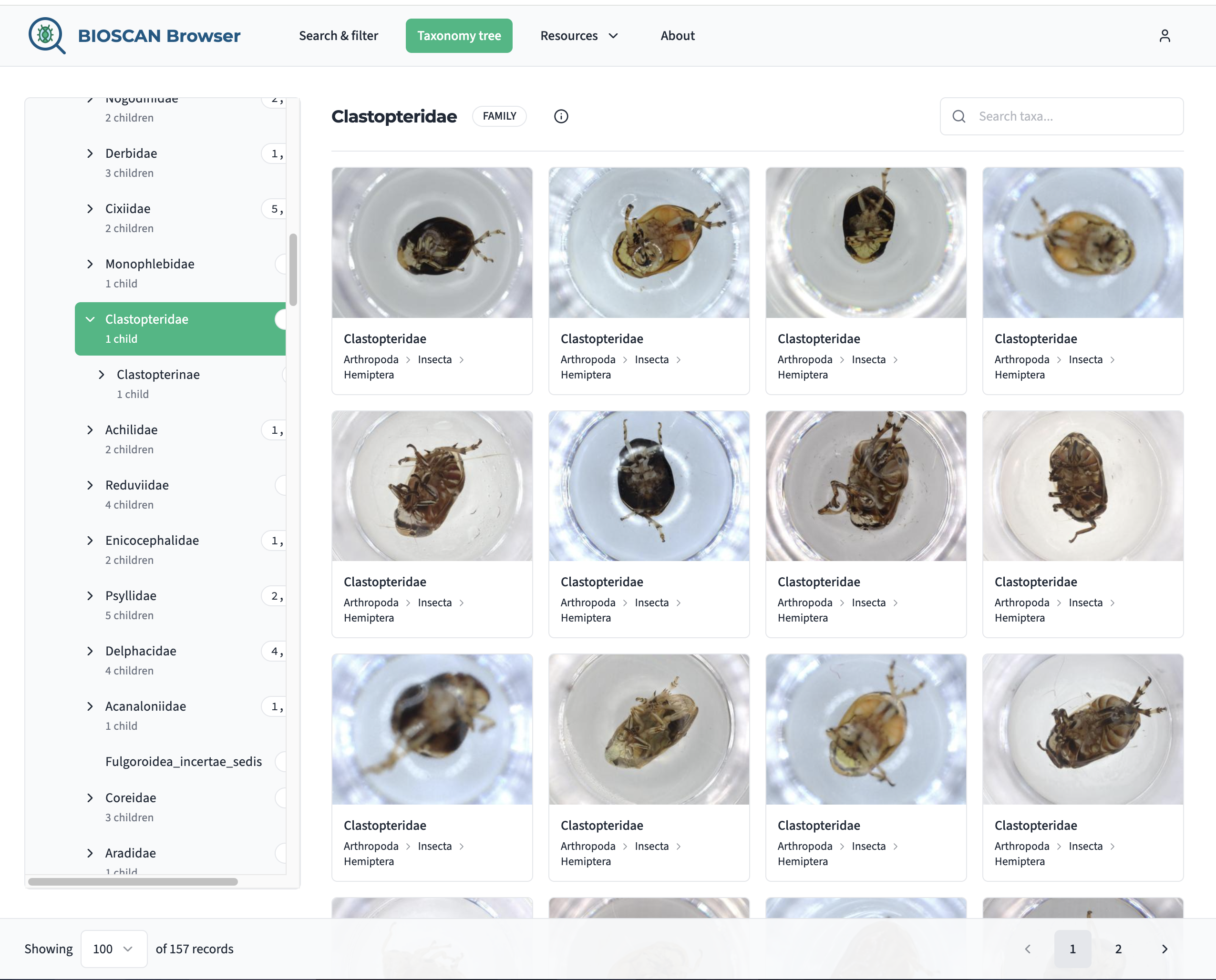Switch to Search & filter
The image size is (1216, 980).
[338, 36]
